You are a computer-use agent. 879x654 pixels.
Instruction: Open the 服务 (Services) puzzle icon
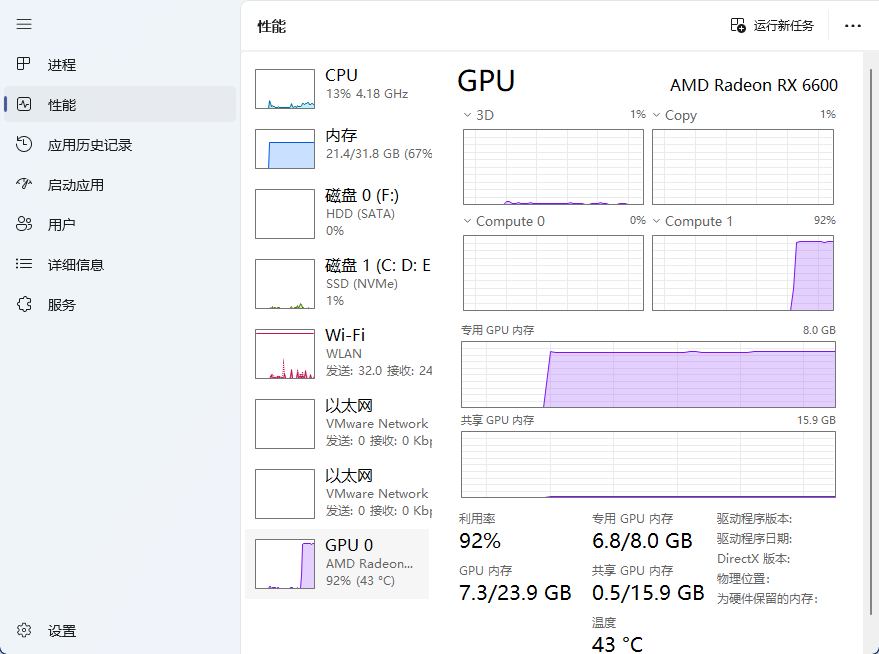[25, 305]
